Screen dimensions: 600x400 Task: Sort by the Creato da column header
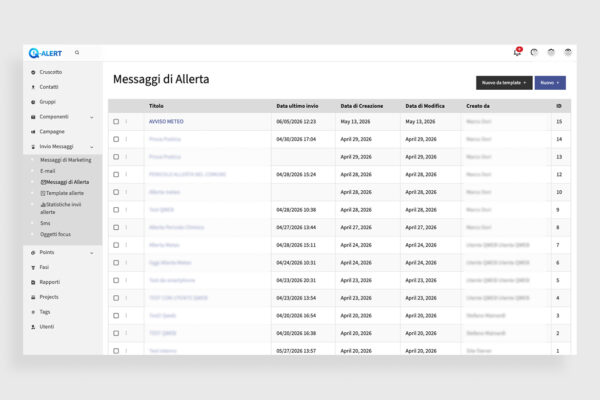click(478, 106)
